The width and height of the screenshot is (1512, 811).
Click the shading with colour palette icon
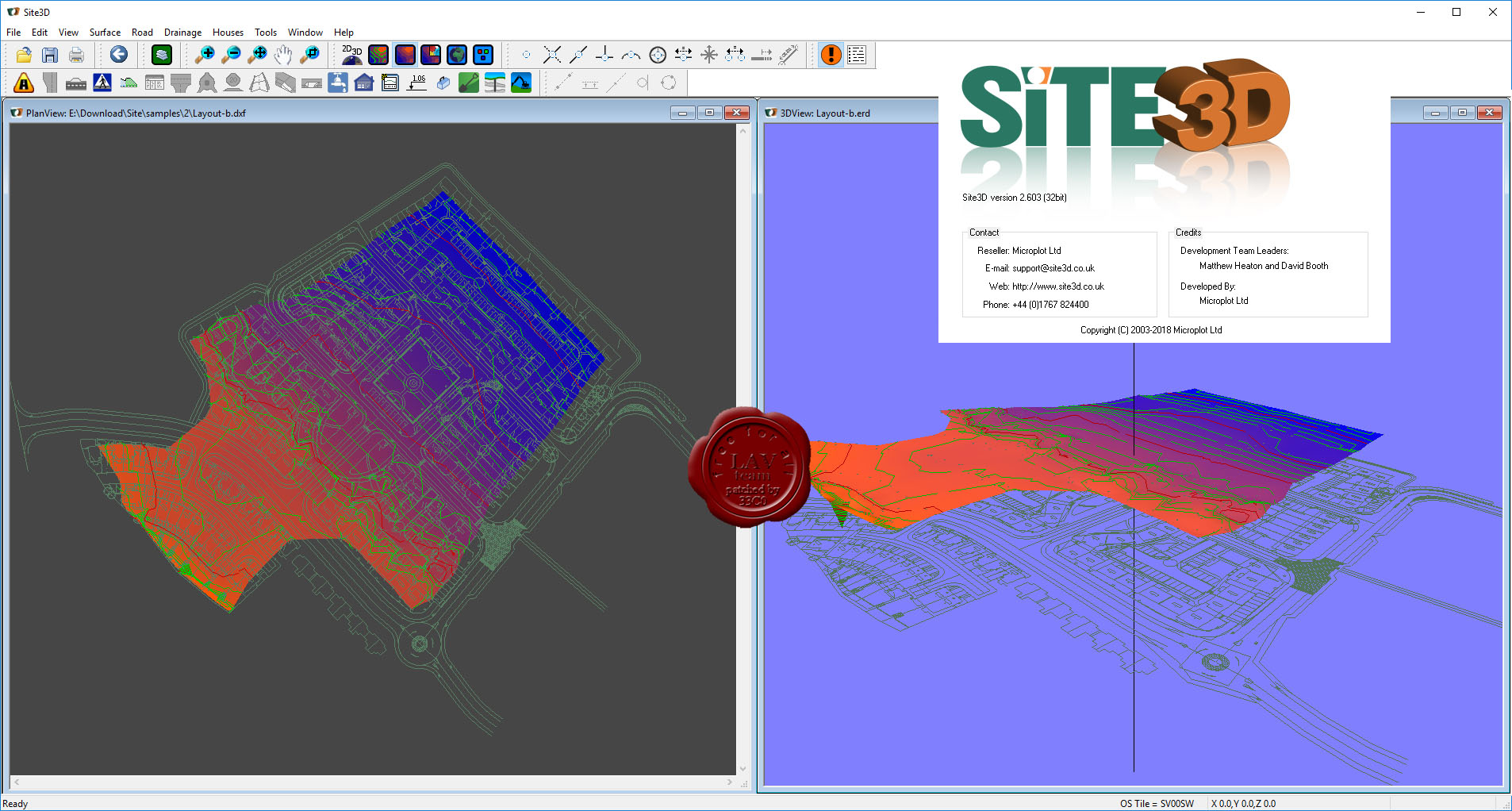431,55
